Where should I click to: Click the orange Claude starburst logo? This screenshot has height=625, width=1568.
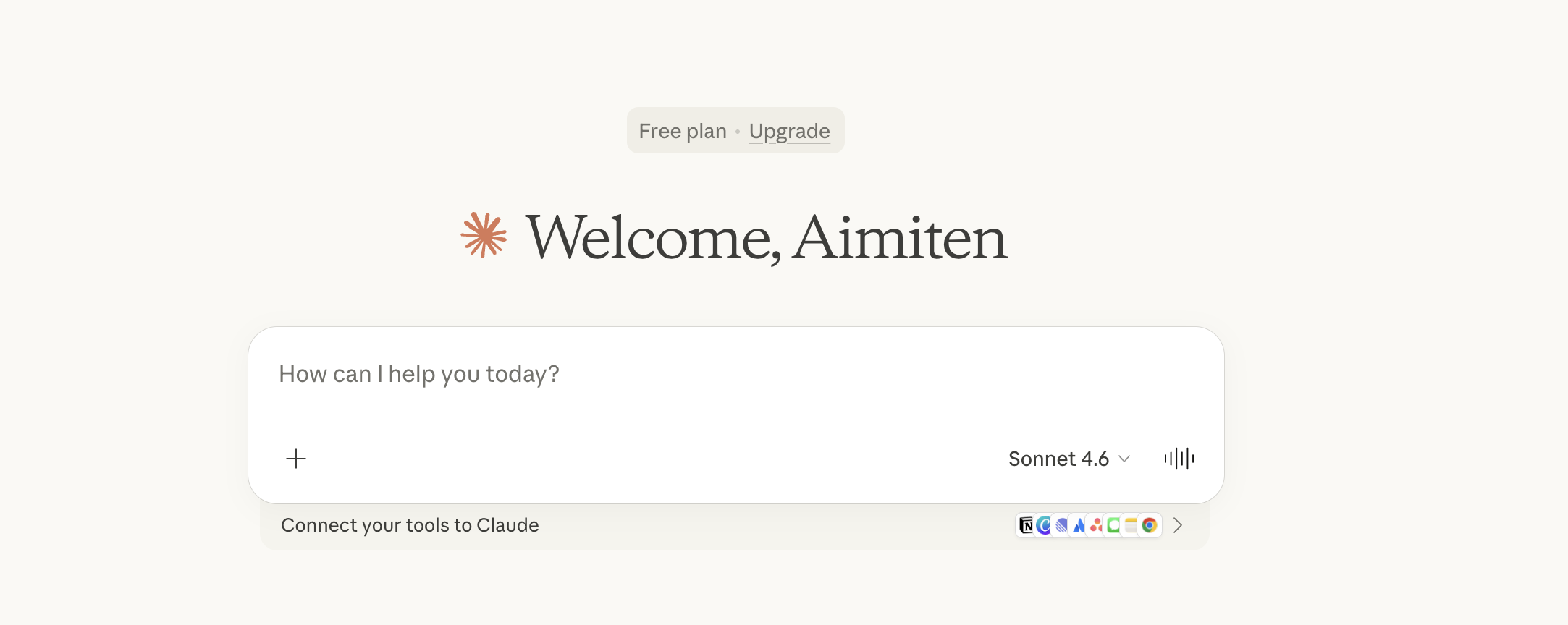click(x=484, y=235)
